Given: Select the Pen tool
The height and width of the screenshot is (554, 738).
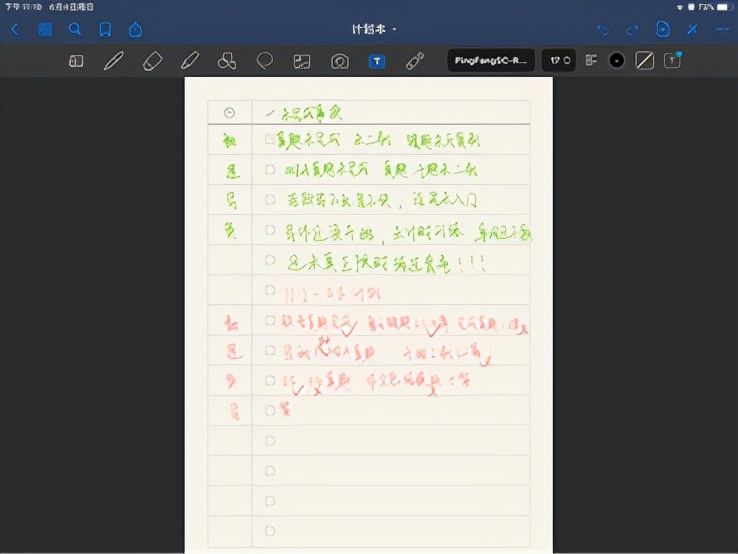Looking at the screenshot, I should 113,61.
